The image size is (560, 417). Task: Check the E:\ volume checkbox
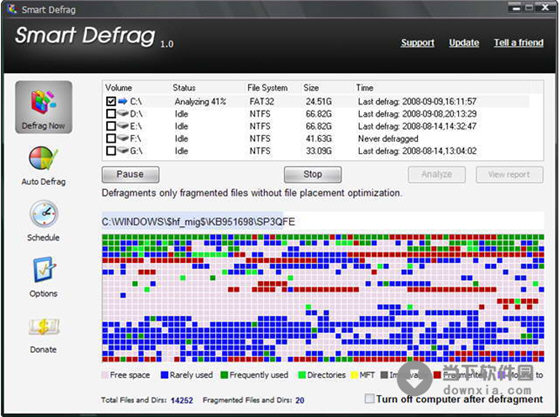pos(111,126)
